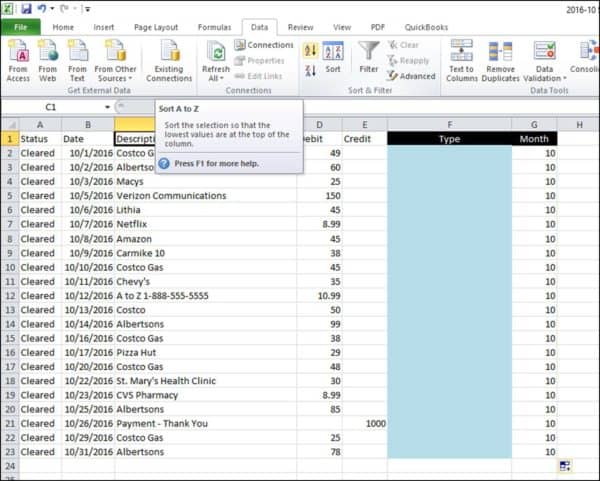Switch to the View tab

click(x=342, y=27)
